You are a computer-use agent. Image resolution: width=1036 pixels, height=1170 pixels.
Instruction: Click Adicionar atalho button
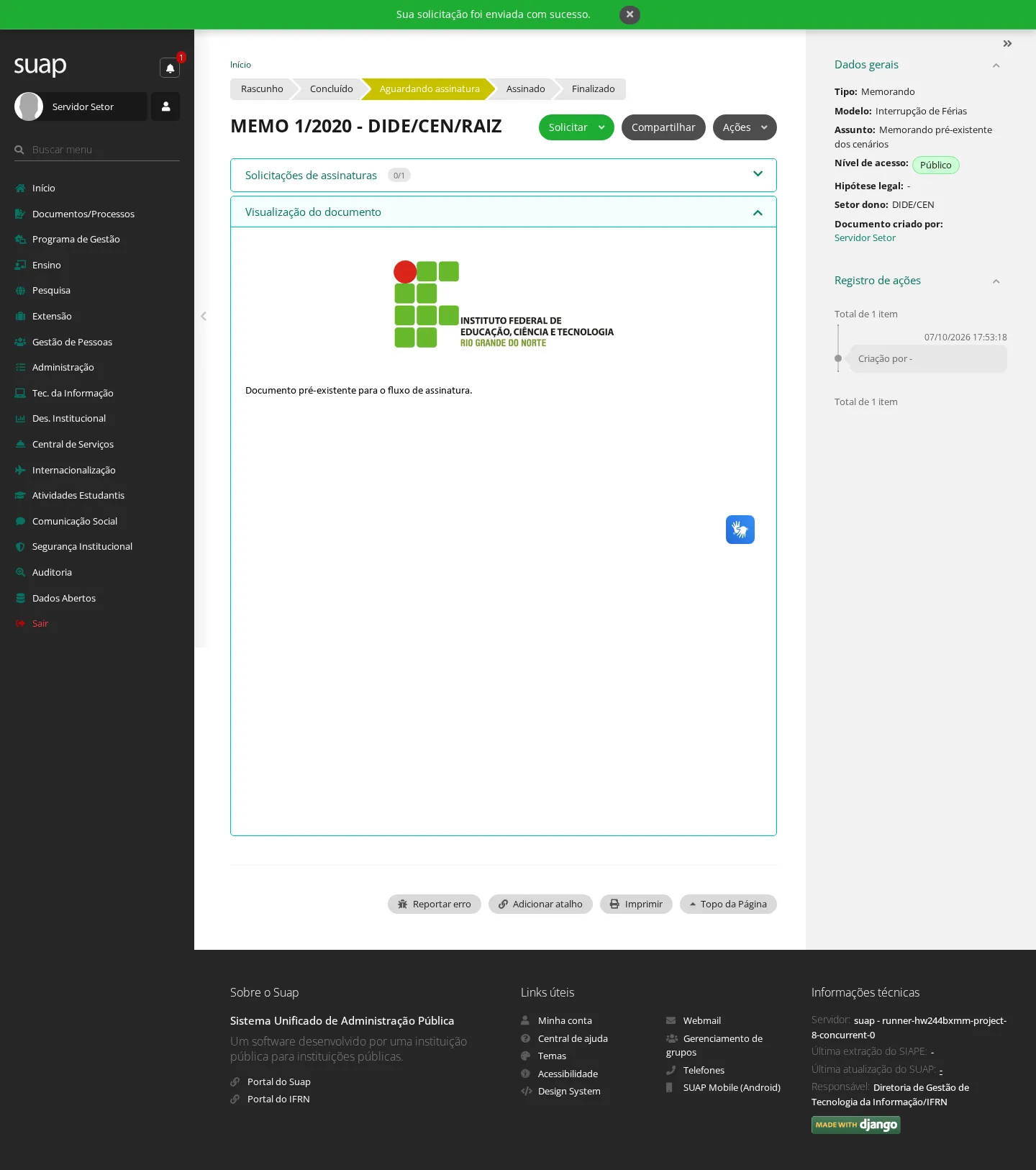540,904
